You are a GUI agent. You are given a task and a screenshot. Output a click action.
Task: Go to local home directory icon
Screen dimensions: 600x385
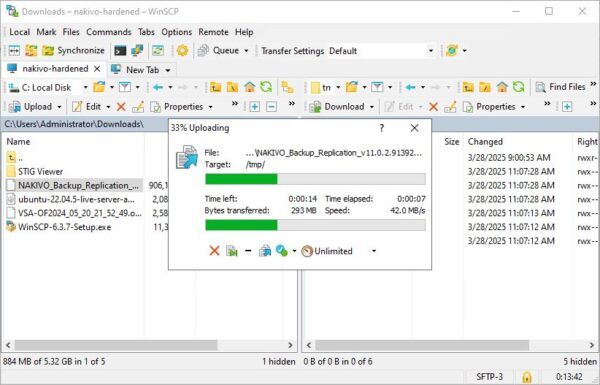click(x=249, y=87)
